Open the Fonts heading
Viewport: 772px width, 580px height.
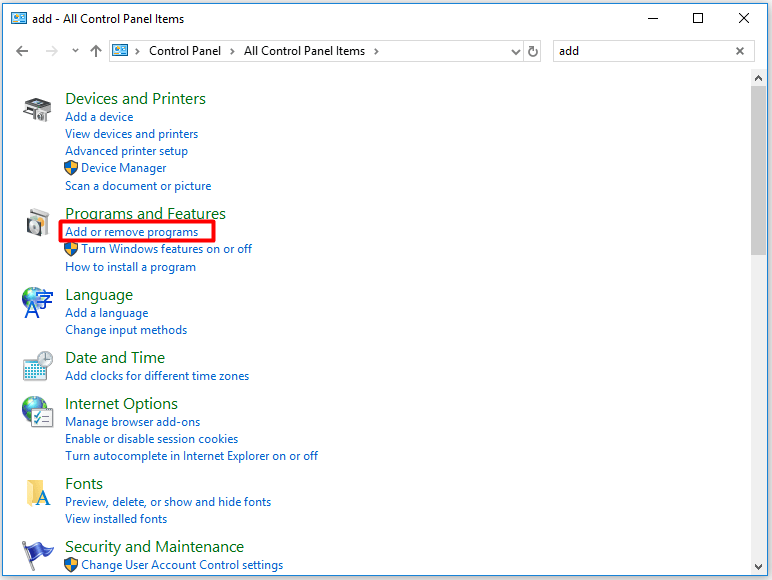(84, 483)
